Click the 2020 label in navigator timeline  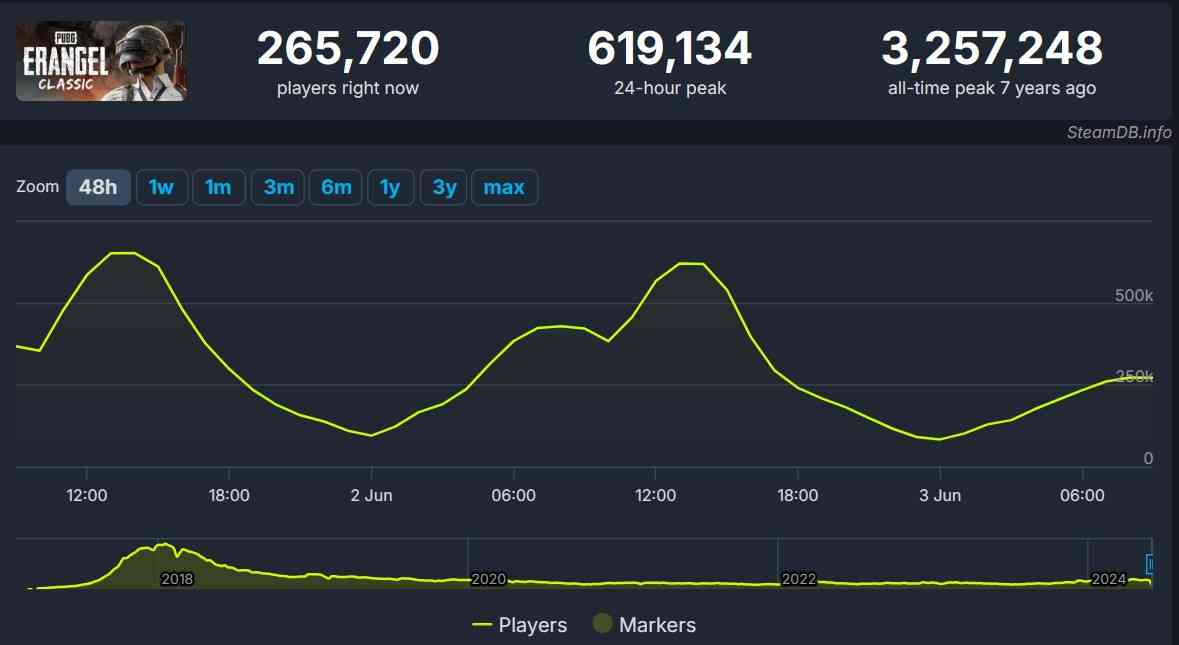pos(488,579)
